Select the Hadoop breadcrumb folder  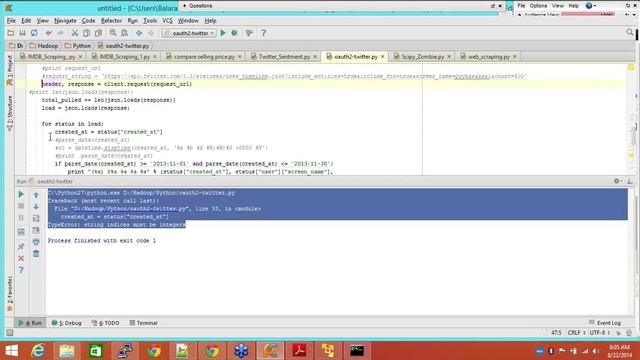(x=44, y=46)
